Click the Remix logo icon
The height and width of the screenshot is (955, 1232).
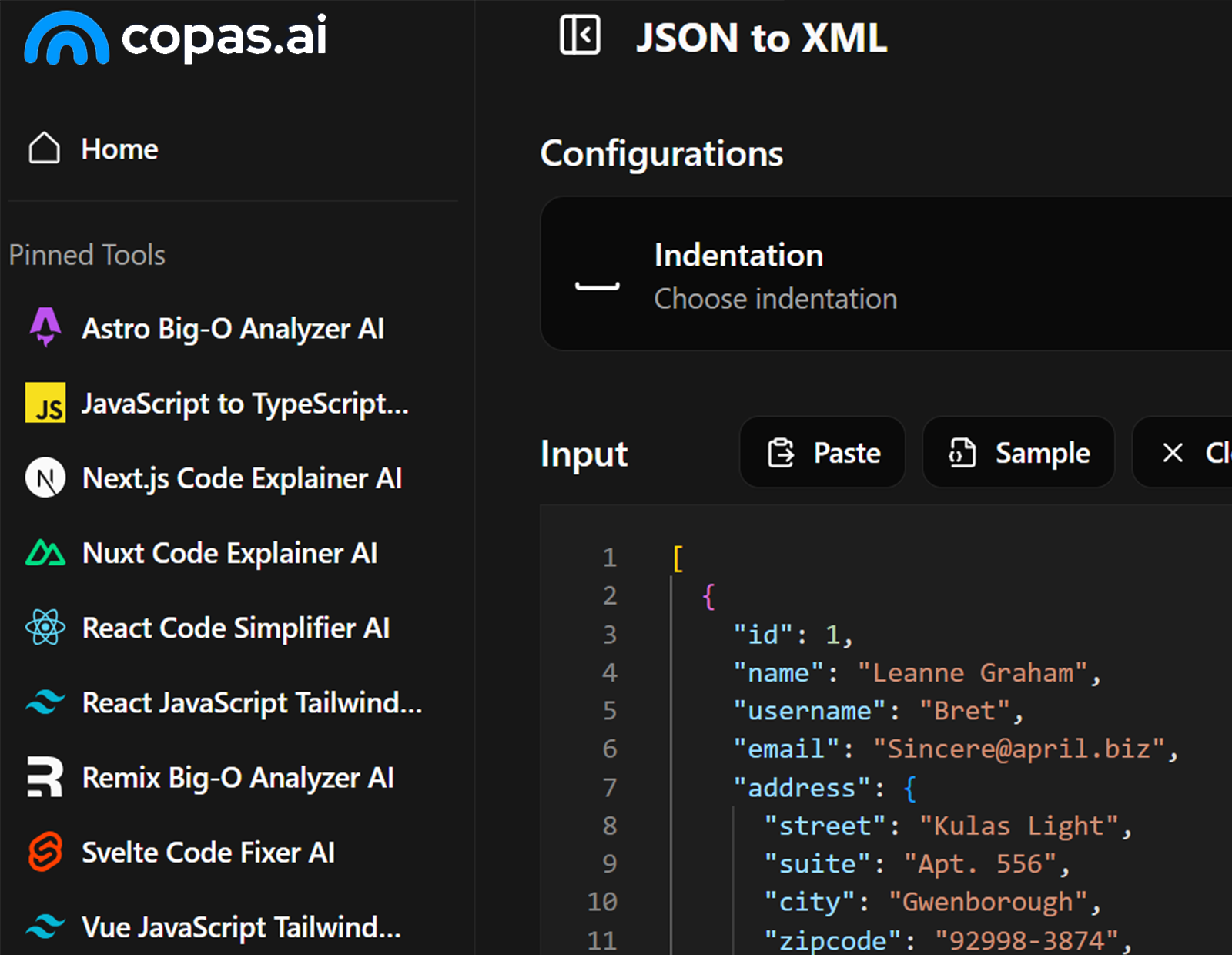pyautogui.click(x=45, y=777)
